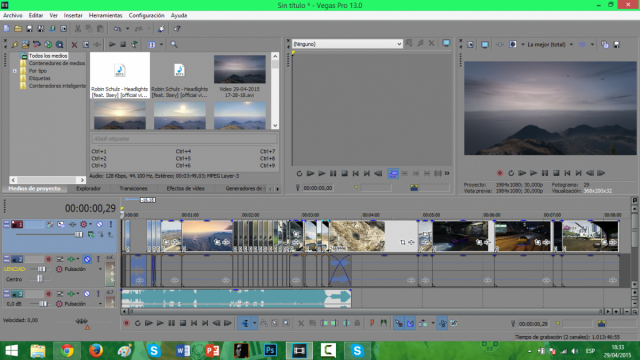Click the Open project folder icon
The width and height of the screenshot is (640, 360).
[x=18, y=29]
